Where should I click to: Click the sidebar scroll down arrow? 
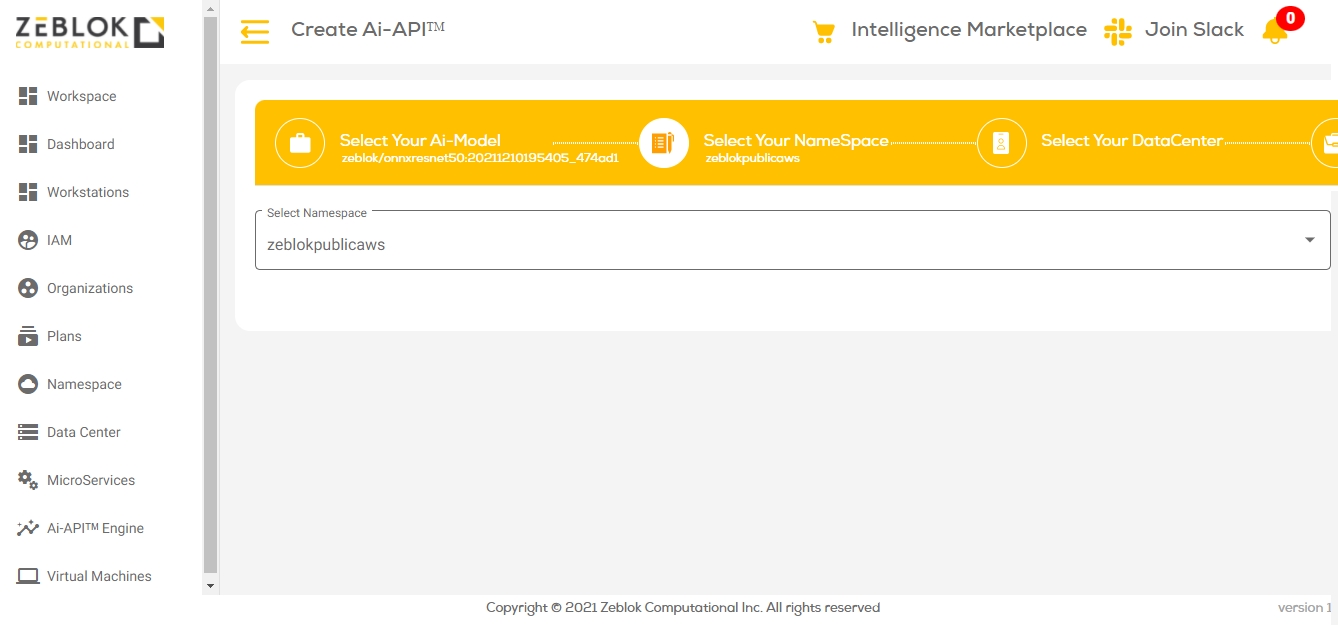click(x=210, y=585)
